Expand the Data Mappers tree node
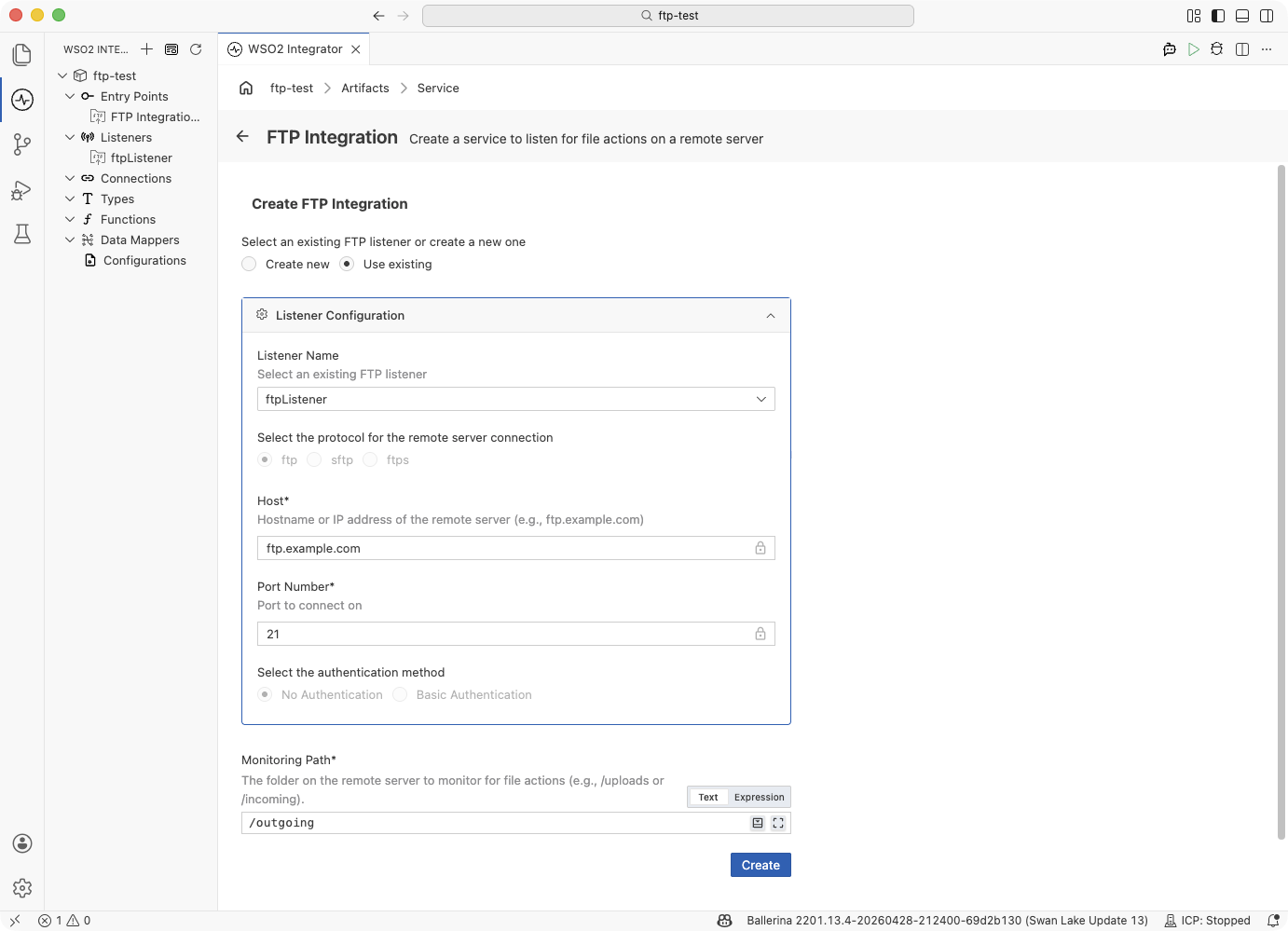The image size is (1288, 931). [x=70, y=240]
